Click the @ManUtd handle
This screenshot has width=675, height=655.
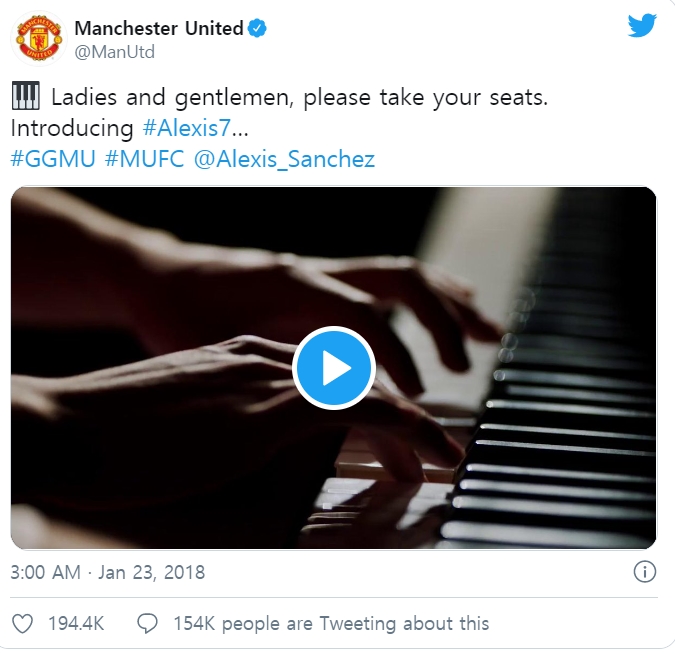[115, 52]
